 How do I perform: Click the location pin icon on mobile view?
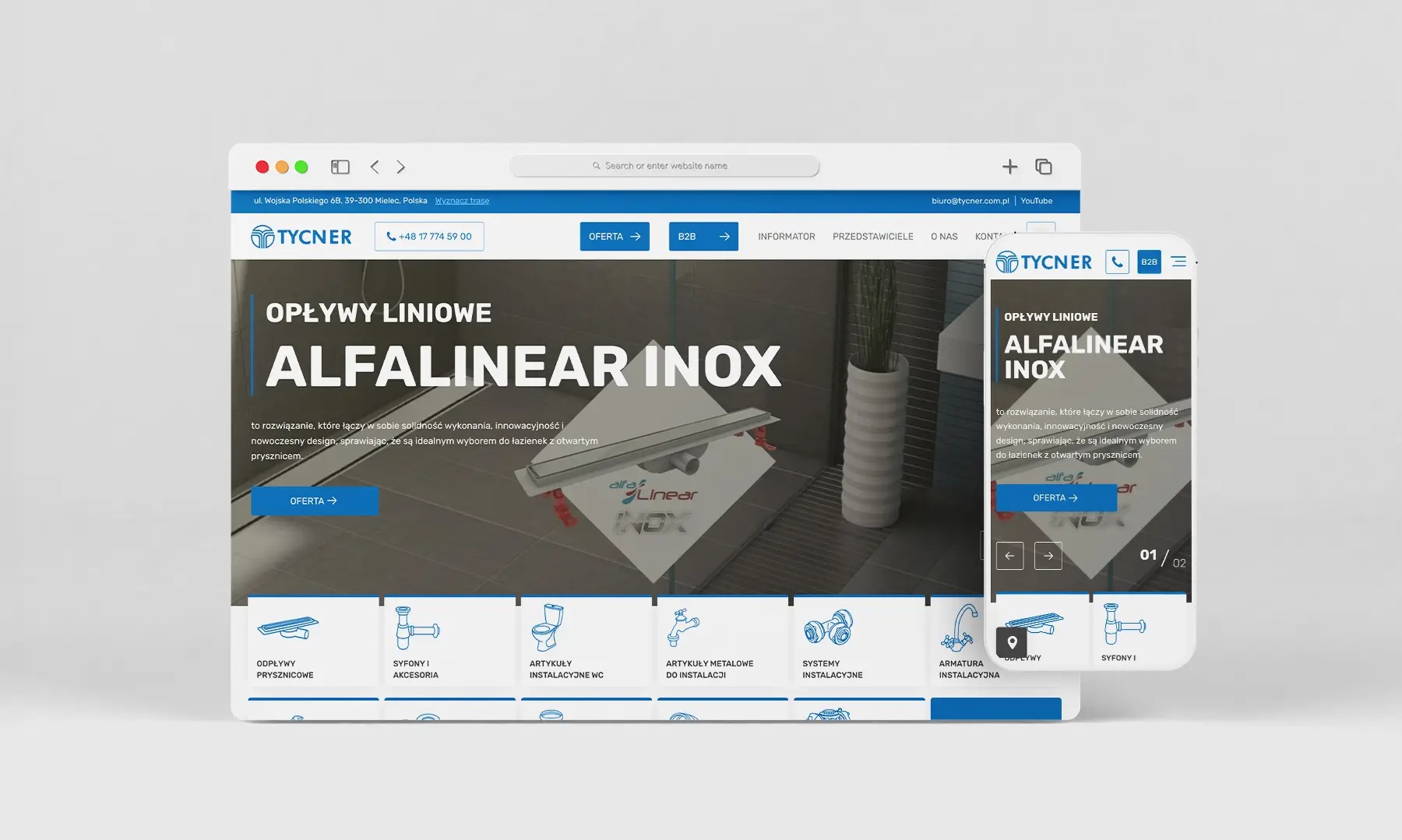(1012, 642)
